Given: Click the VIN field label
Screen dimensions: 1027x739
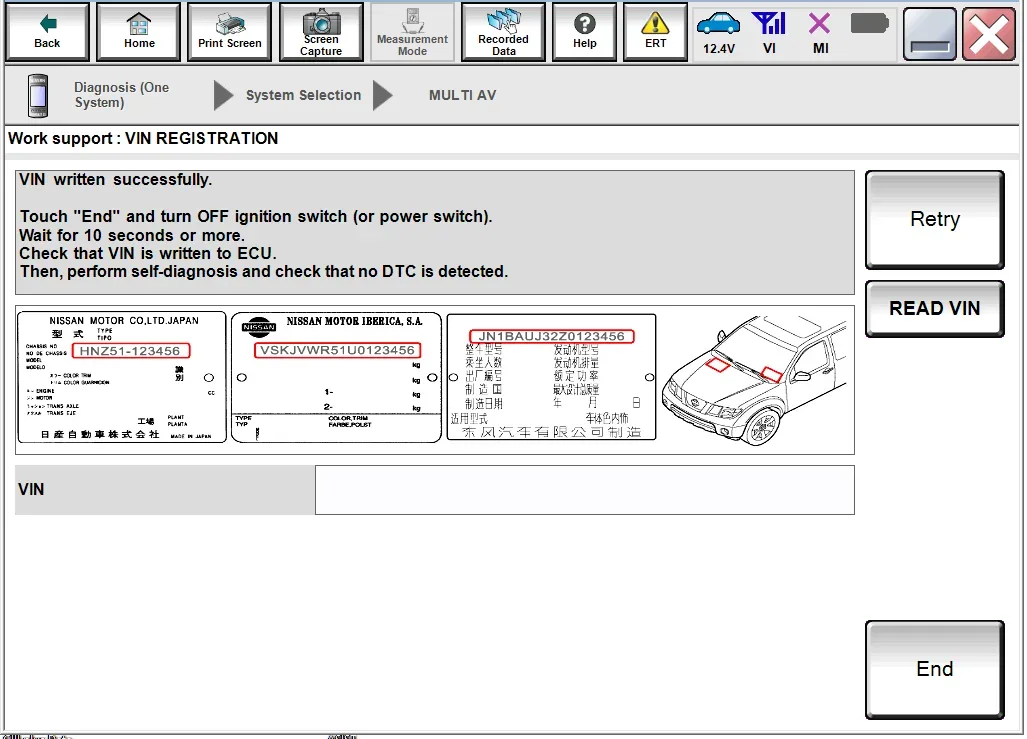Looking at the screenshot, I should click(31, 489).
